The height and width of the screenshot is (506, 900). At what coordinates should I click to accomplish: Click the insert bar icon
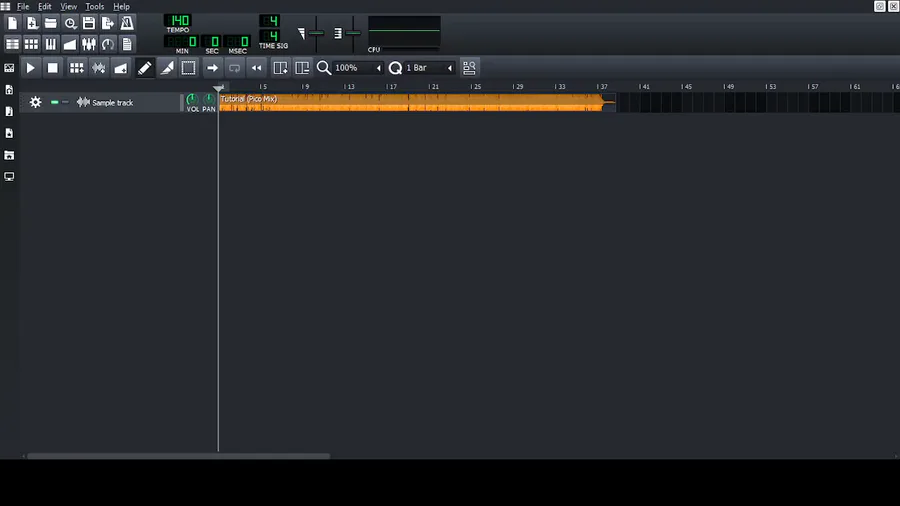pos(280,68)
